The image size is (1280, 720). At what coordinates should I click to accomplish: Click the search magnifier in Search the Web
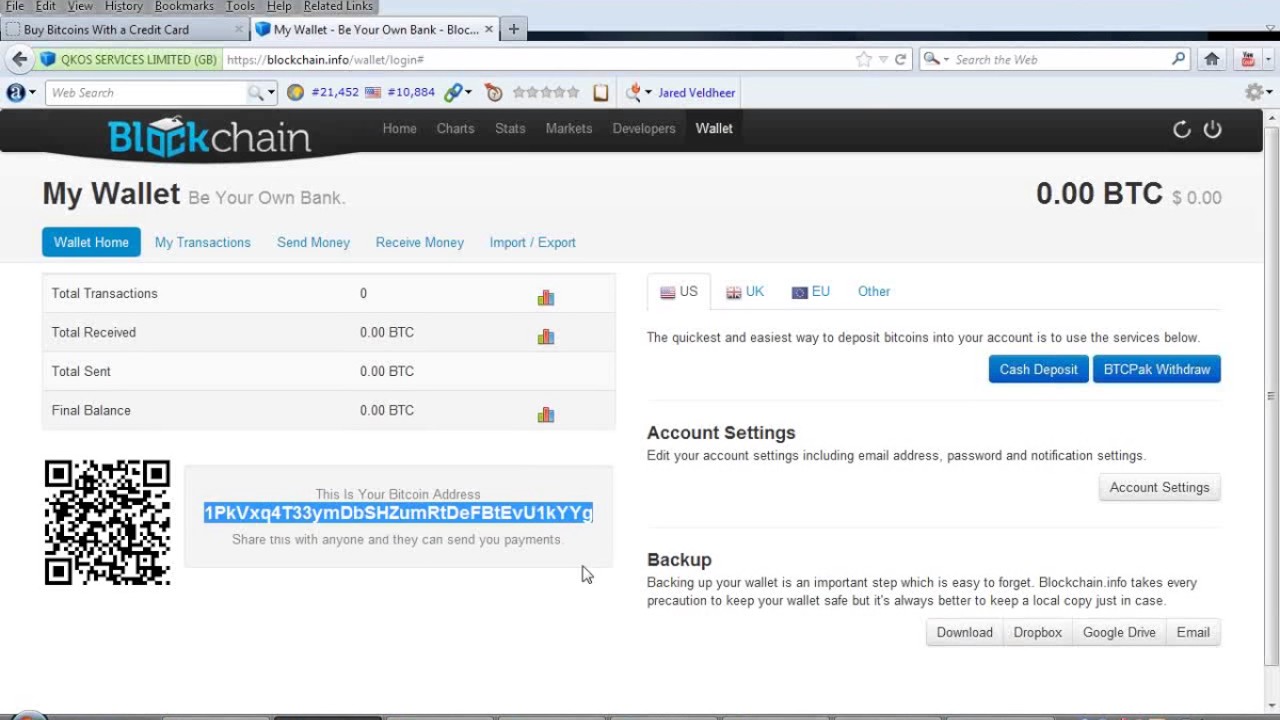pos(1179,59)
